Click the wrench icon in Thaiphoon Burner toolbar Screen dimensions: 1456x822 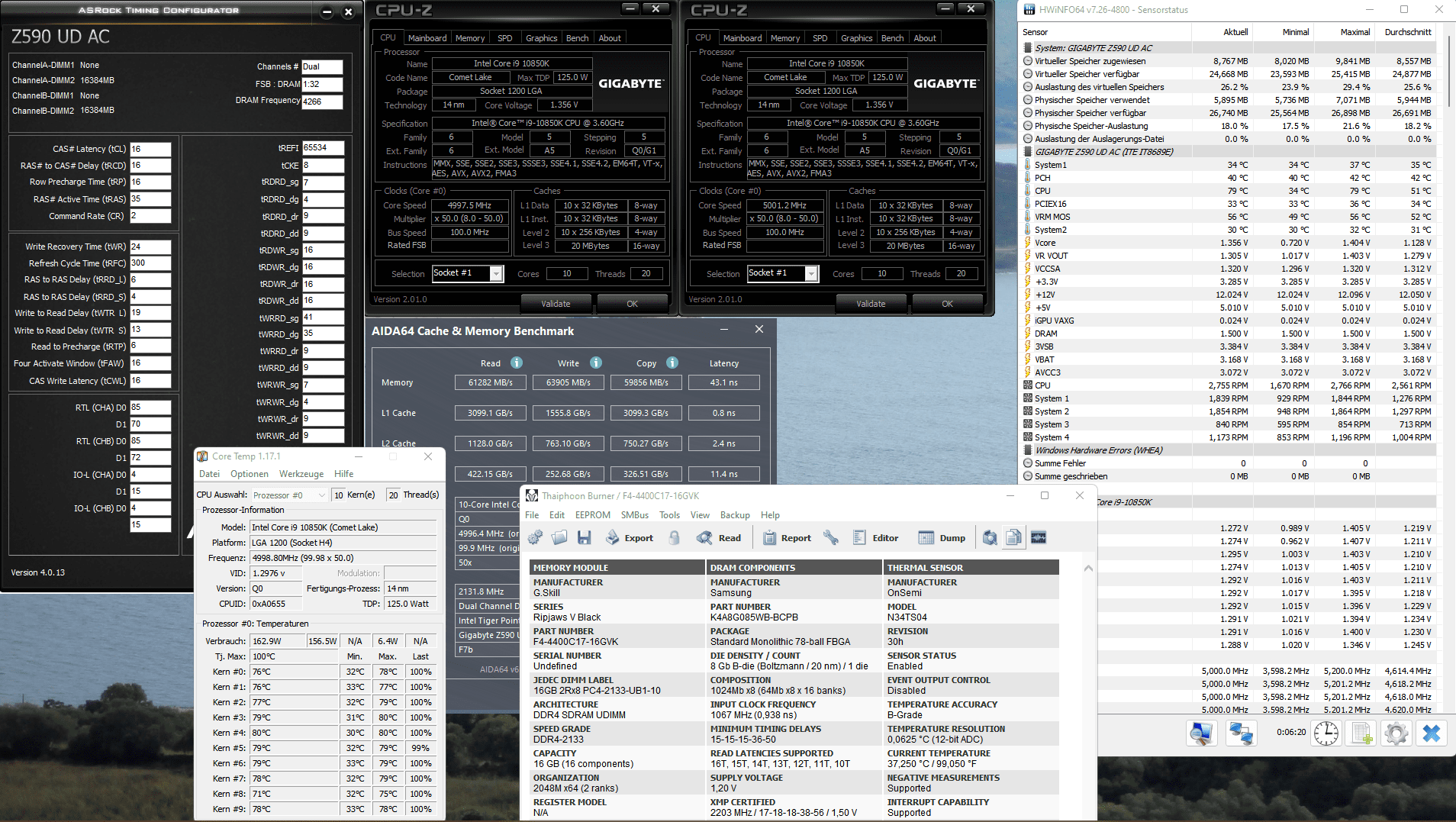click(x=831, y=537)
